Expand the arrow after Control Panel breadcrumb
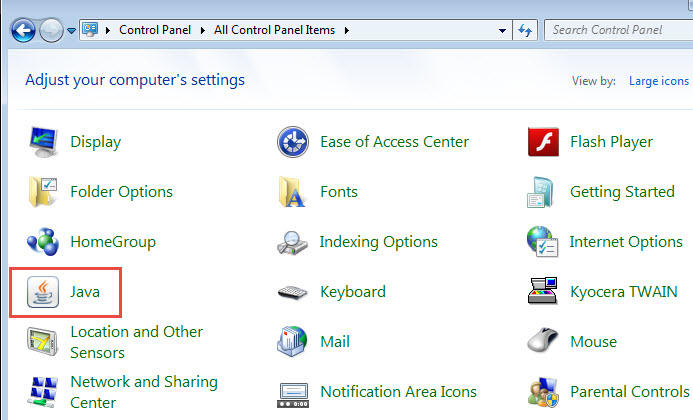 click(x=207, y=30)
